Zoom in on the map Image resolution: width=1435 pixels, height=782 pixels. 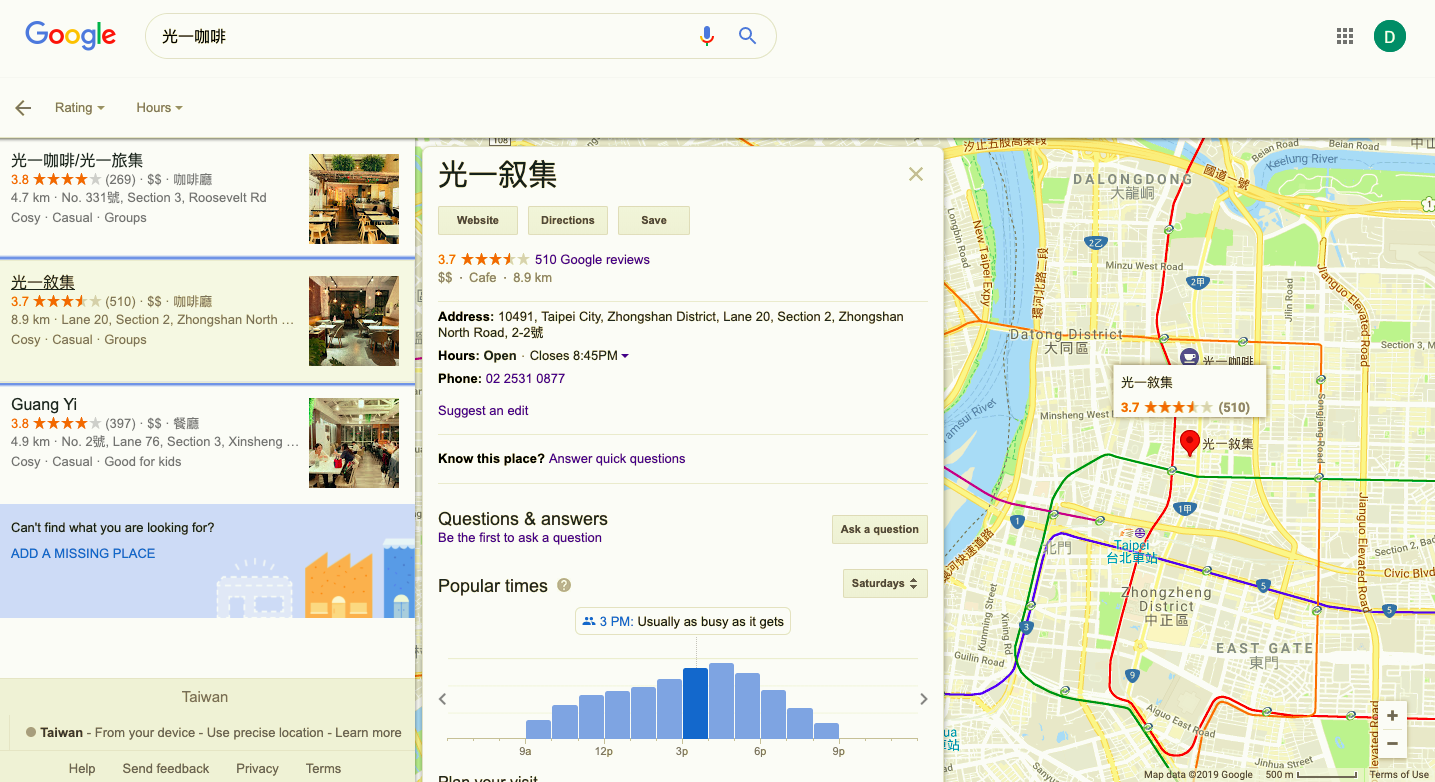(1392, 716)
